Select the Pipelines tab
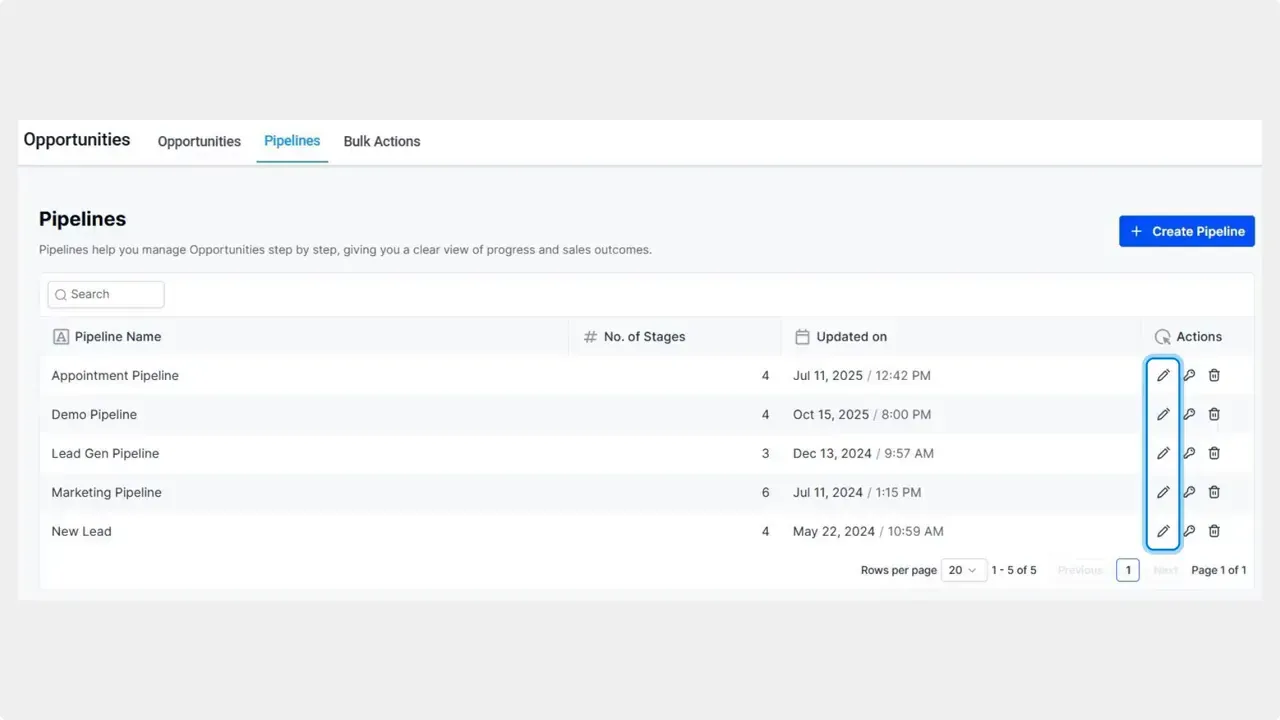The width and height of the screenshot is (1280, 720). pos(291,141)
